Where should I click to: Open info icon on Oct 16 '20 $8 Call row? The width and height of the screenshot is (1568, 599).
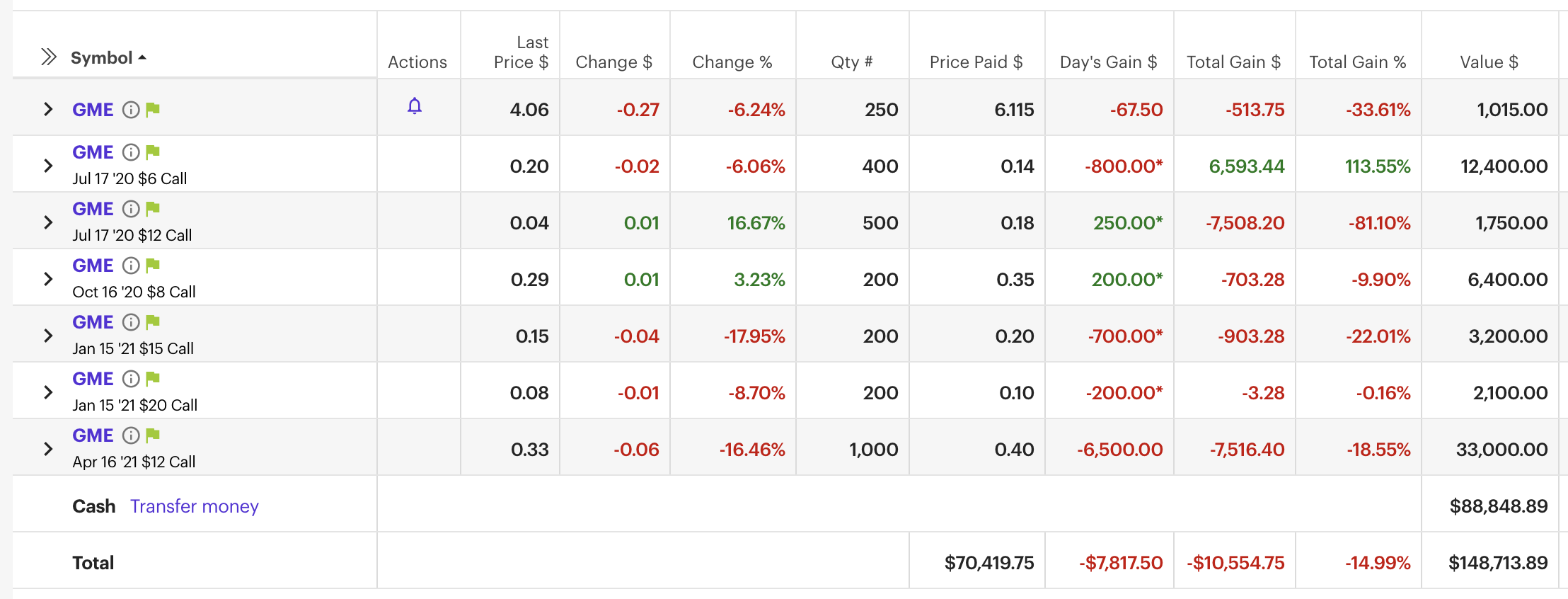131,266
